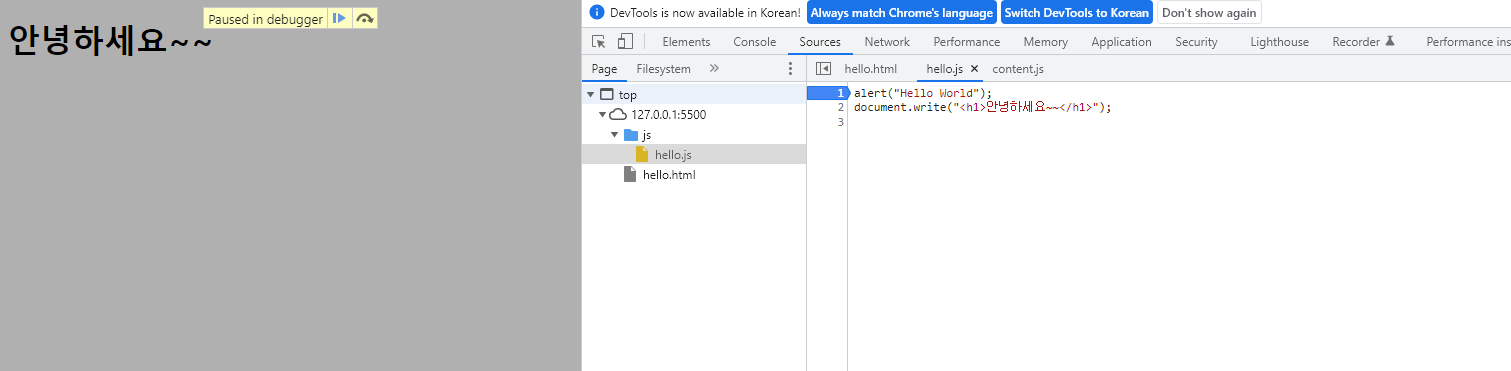Click the Paused in debugger label

266,19
